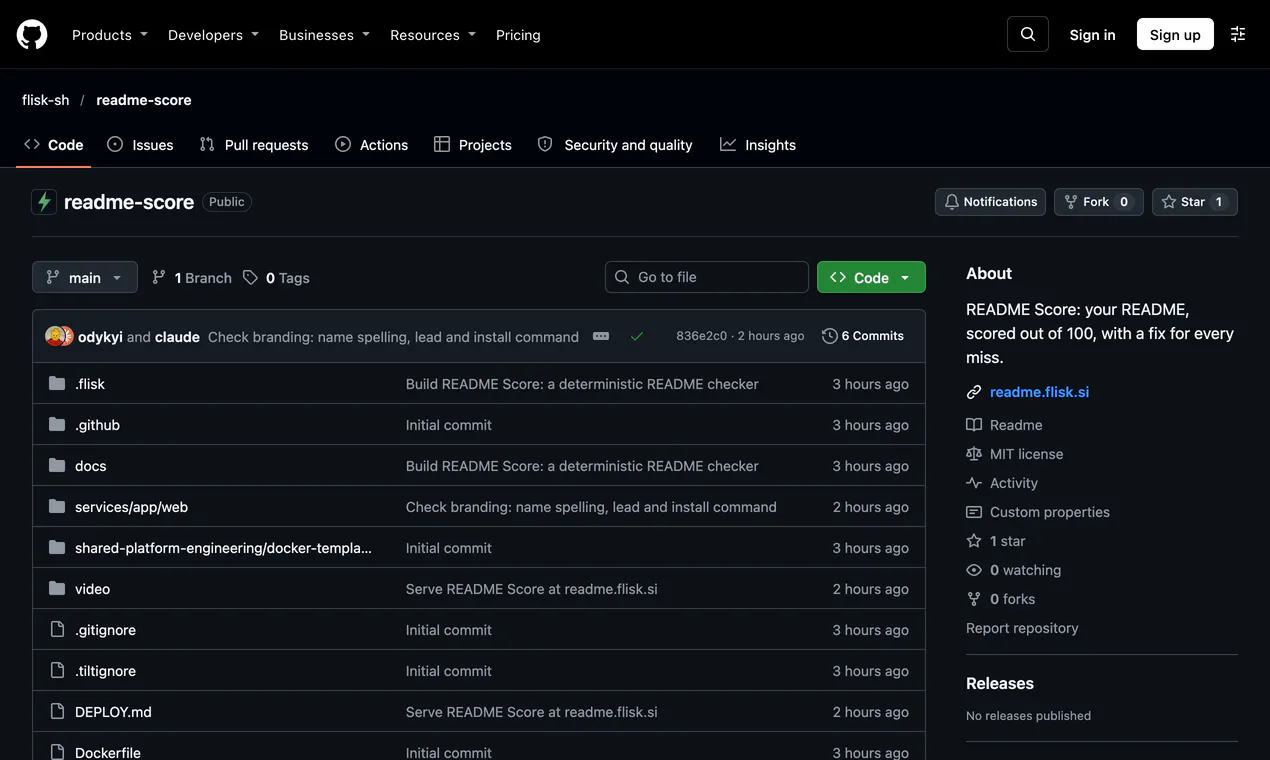This screenshot has height=760, width=1270.
Task: Open the Dockerfile file
Action: click(x=108, y=752)
